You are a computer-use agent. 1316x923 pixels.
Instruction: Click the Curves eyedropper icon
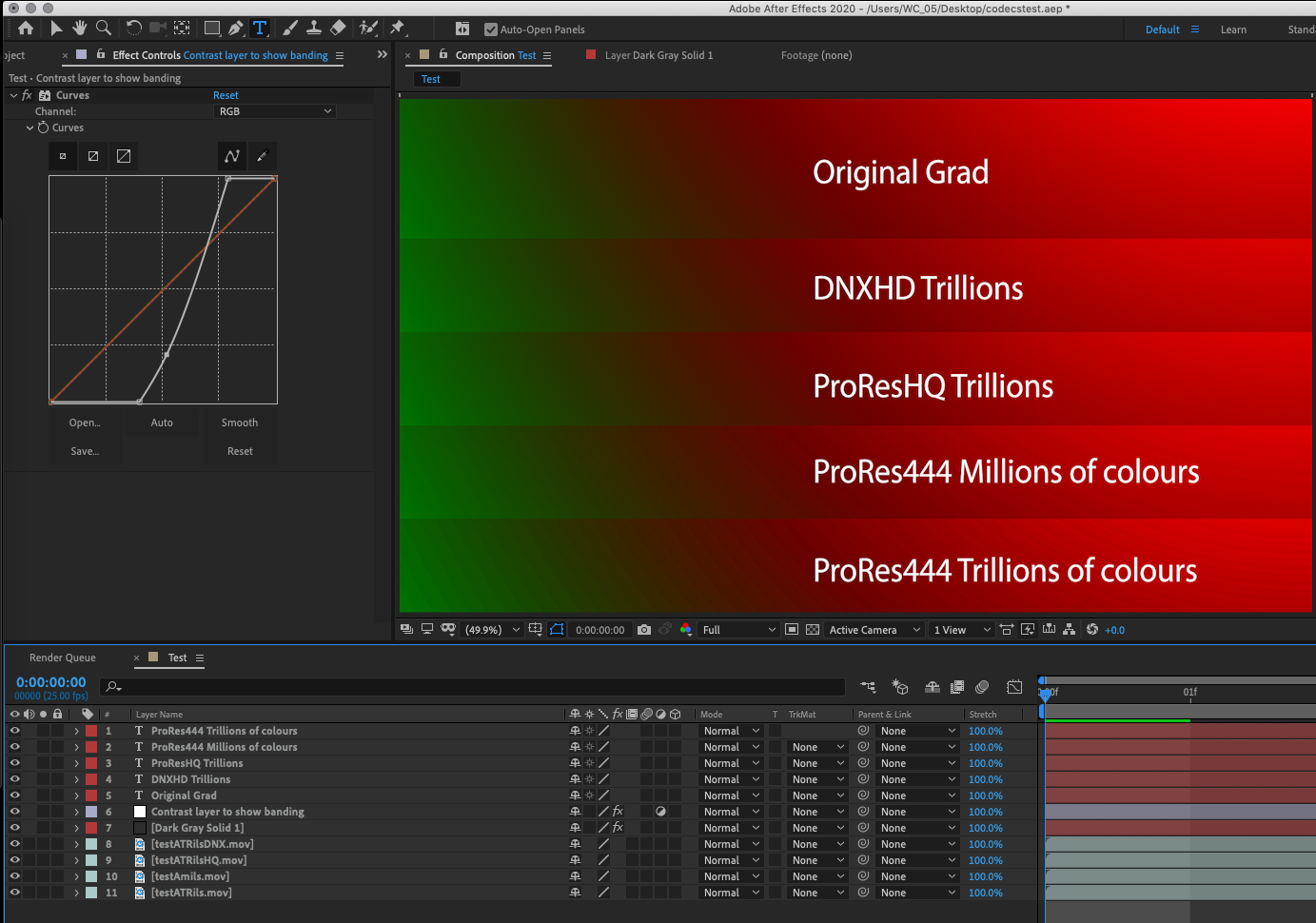pos(262,155)
